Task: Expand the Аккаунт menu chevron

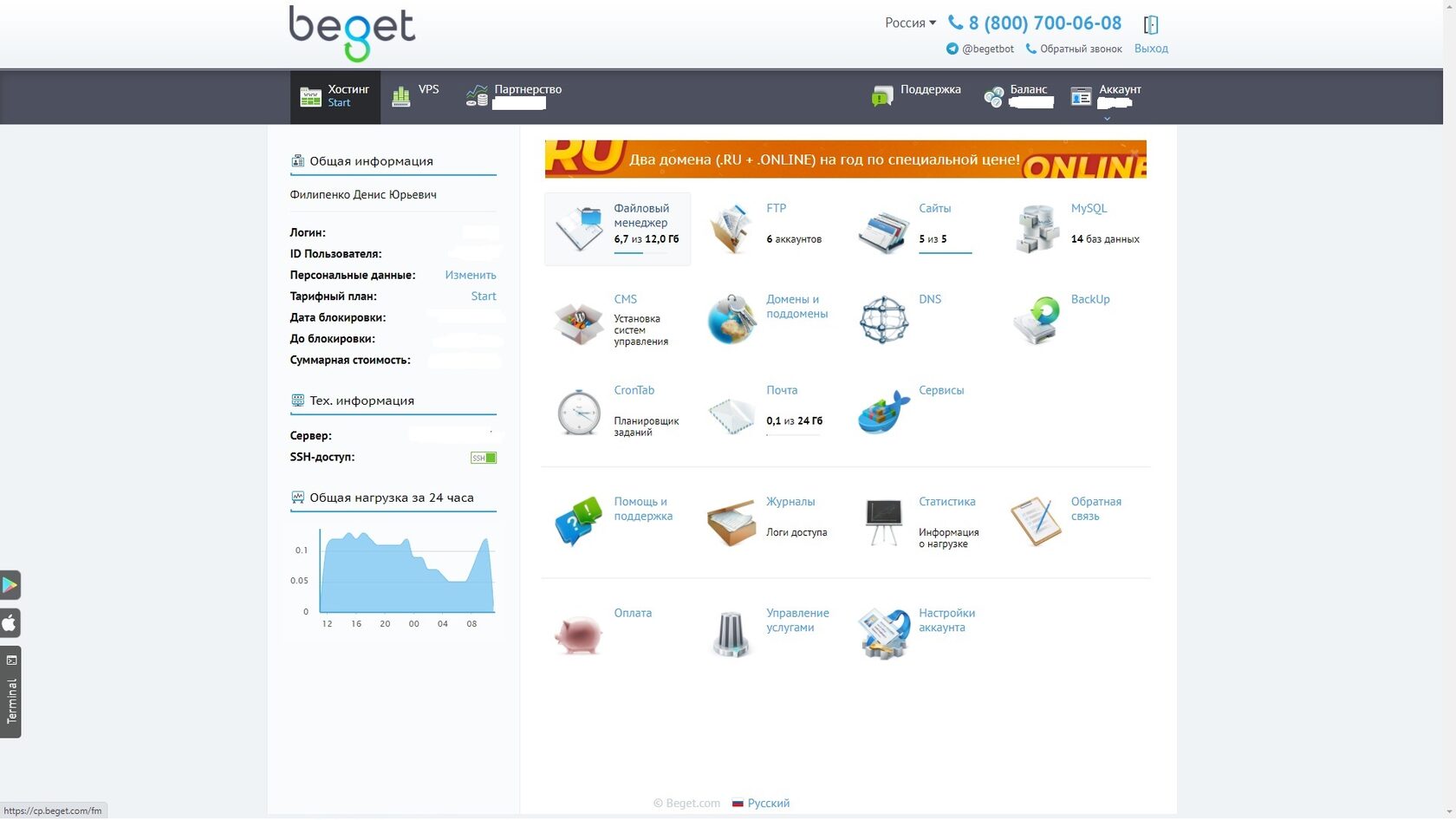Action: click(x=1107, y=119)
